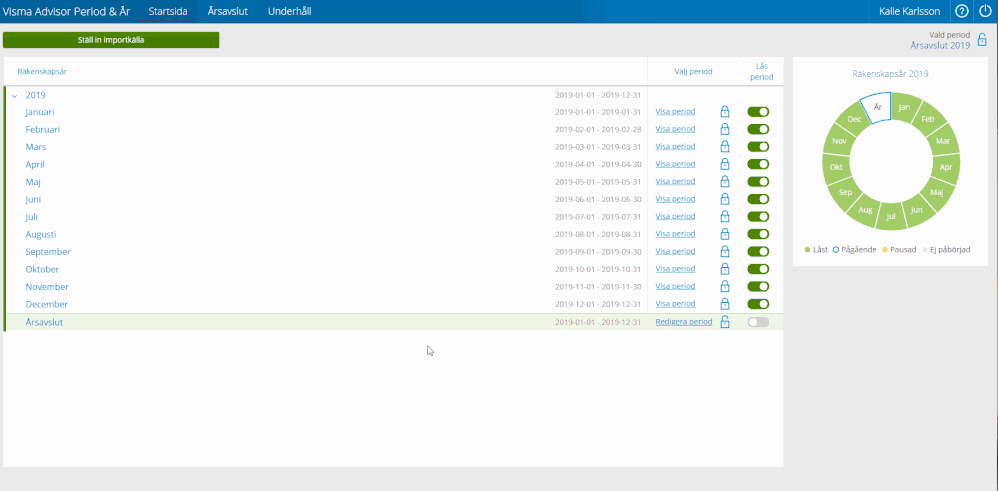Click the power logout icon
The width and height of the screenshot is (998, 491).
pyautogui.click(x=985, y=11)
